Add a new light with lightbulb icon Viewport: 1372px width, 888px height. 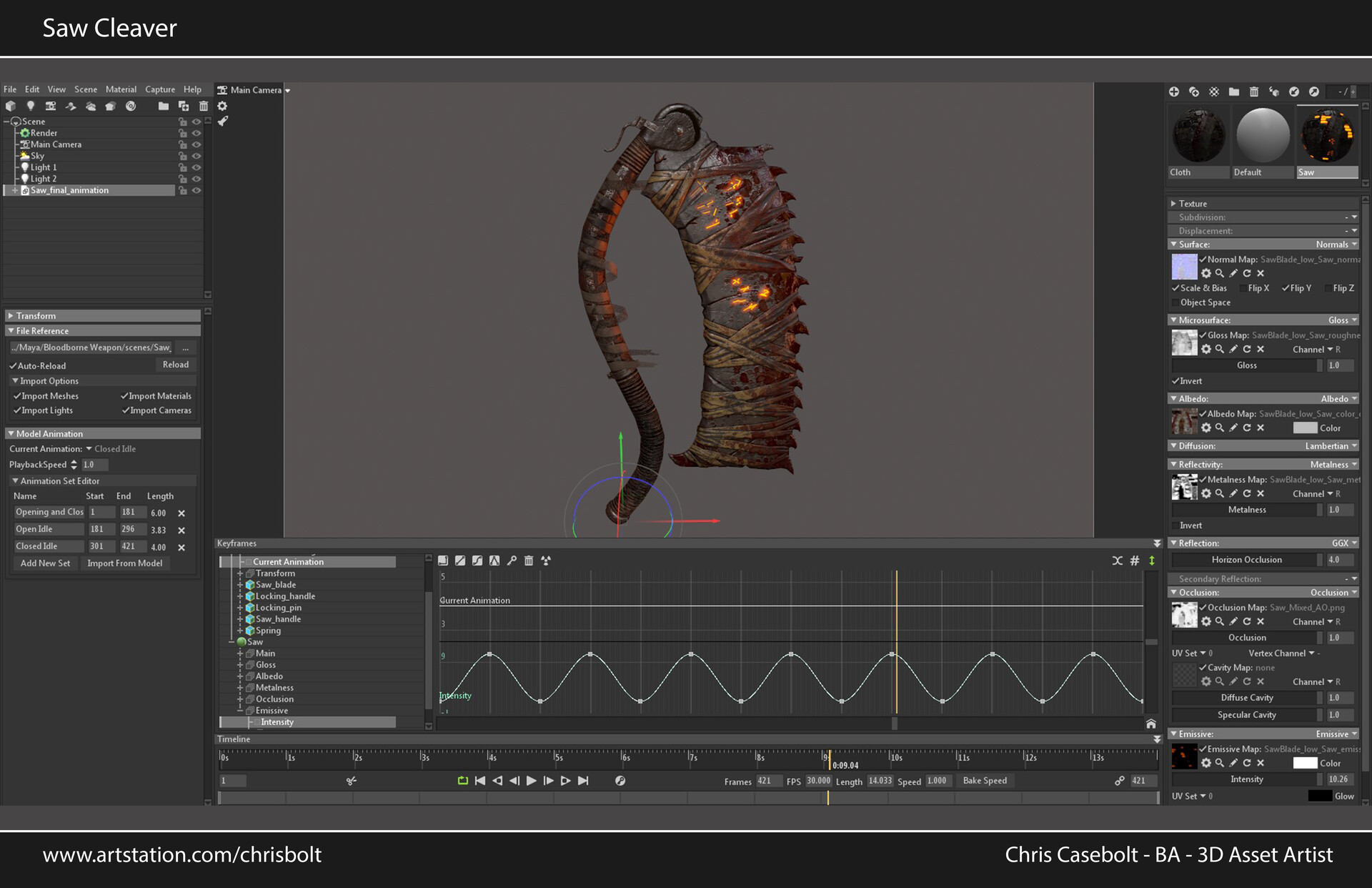point(31,106)
